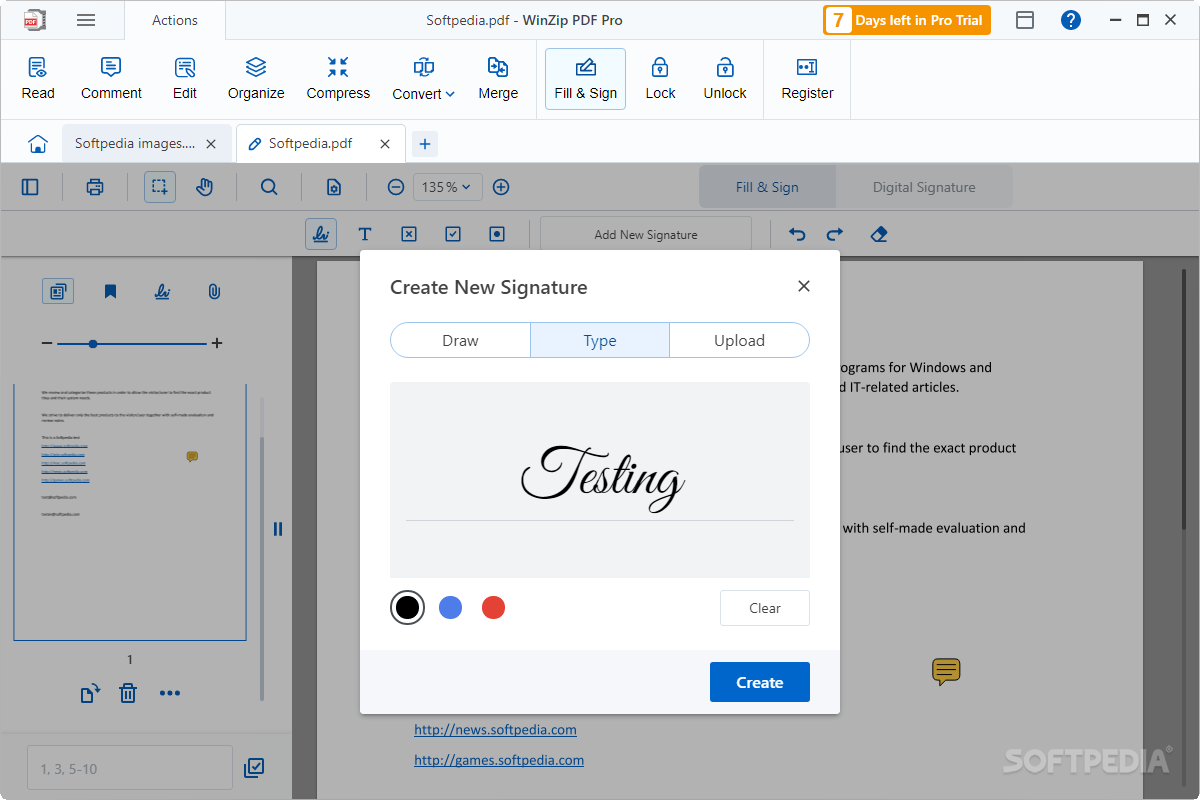Click the thumbnail size slider
Viewport: 1200px width, 800px height.
[132, 343]
